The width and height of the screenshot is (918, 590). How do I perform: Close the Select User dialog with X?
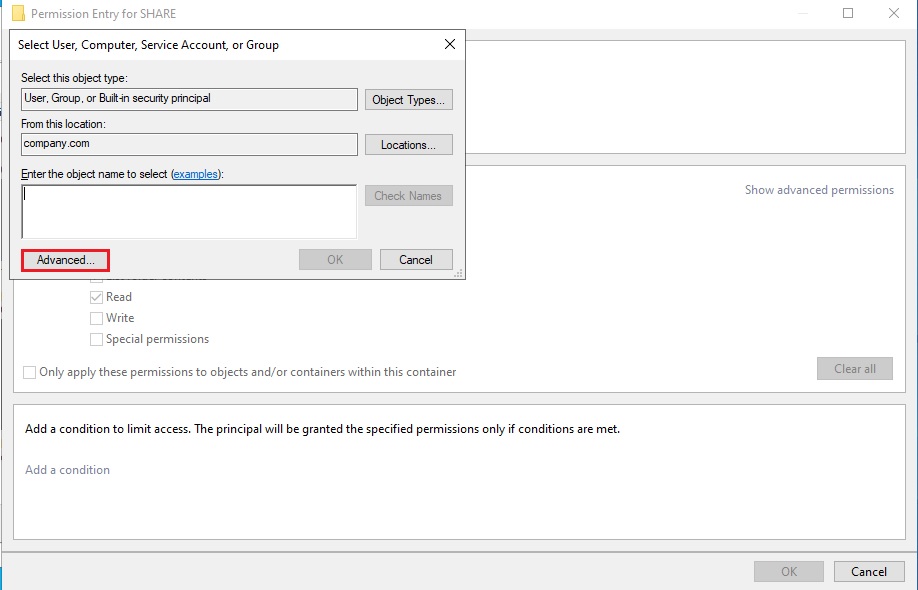[450, 45]
